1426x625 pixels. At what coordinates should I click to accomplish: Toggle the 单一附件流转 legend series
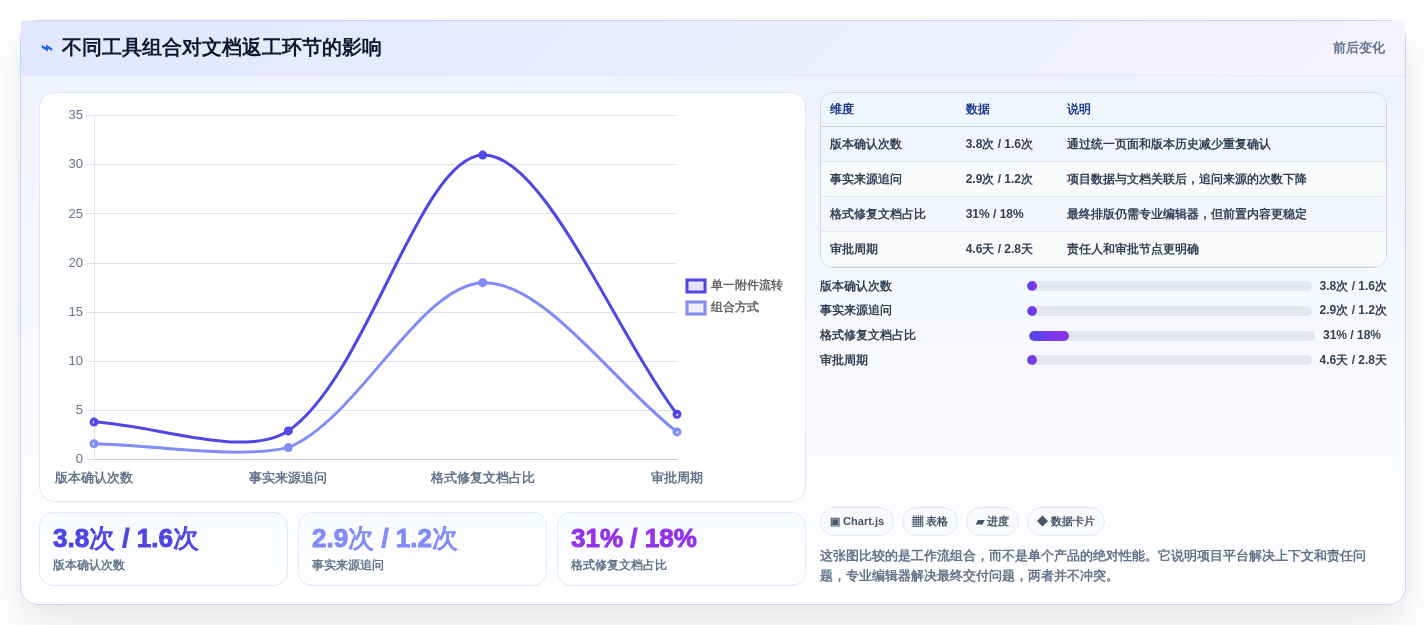[734, 286]
